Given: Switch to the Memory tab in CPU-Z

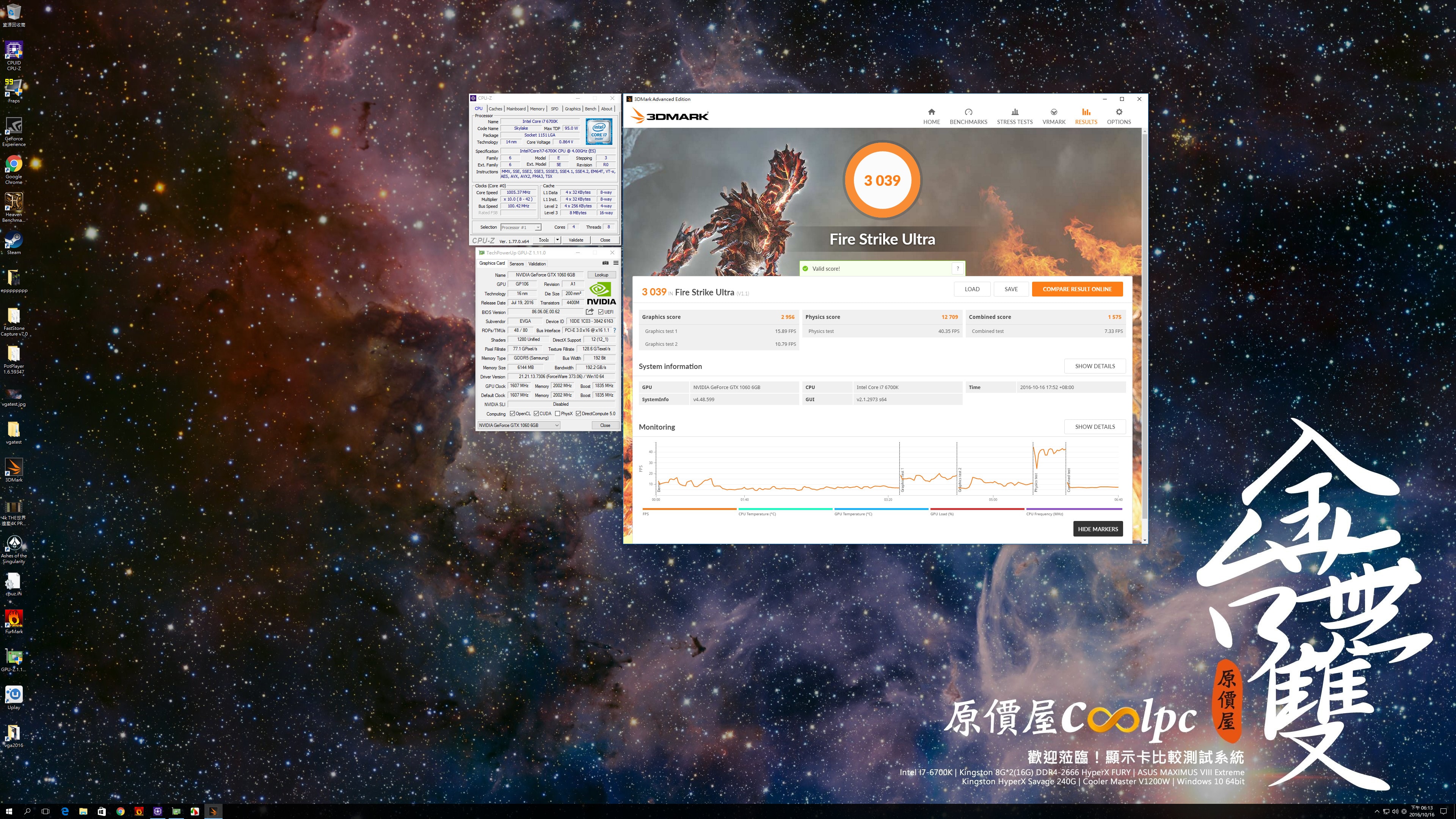Looking at the screenshot, I should (537, 108).
